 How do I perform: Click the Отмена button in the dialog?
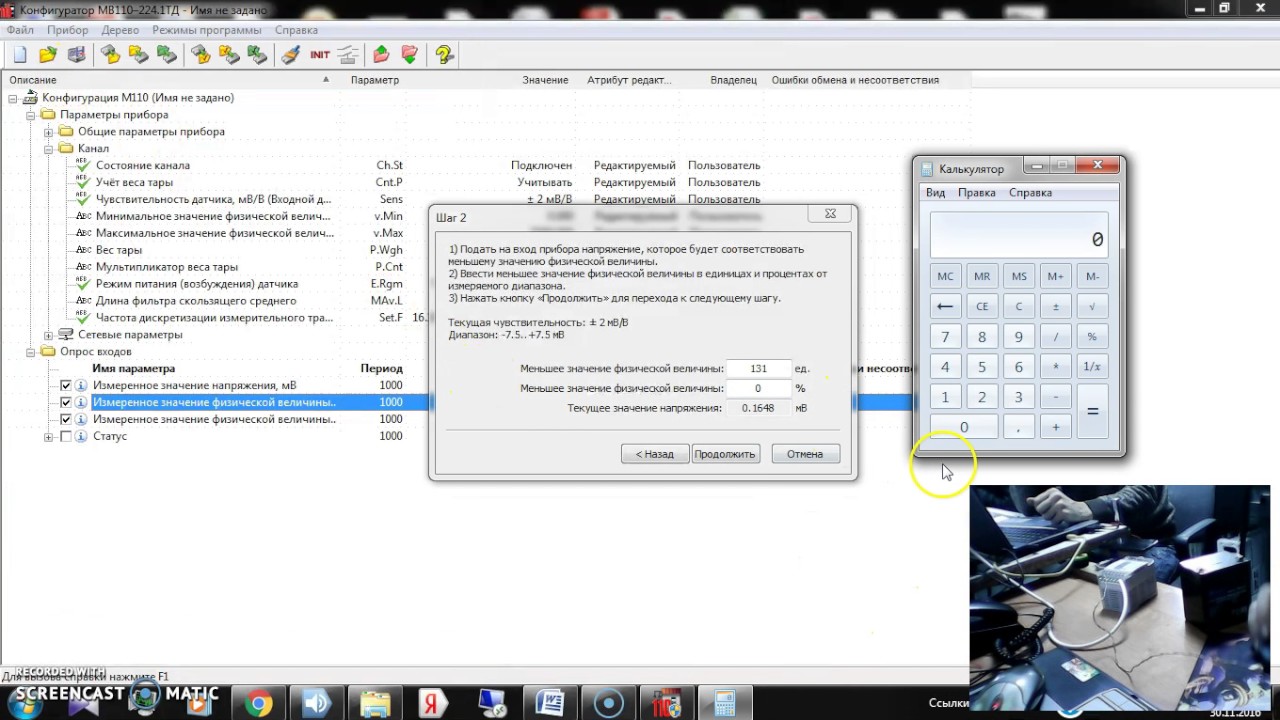805,454
